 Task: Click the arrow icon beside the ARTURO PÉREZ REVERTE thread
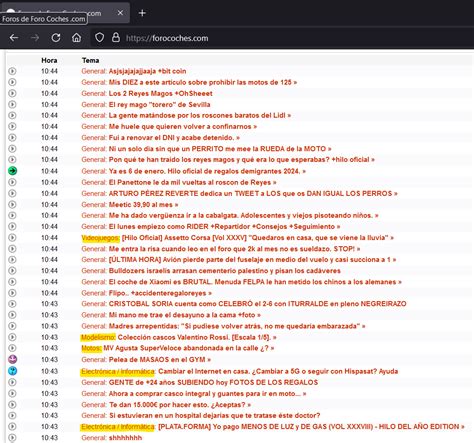[12, 193]
